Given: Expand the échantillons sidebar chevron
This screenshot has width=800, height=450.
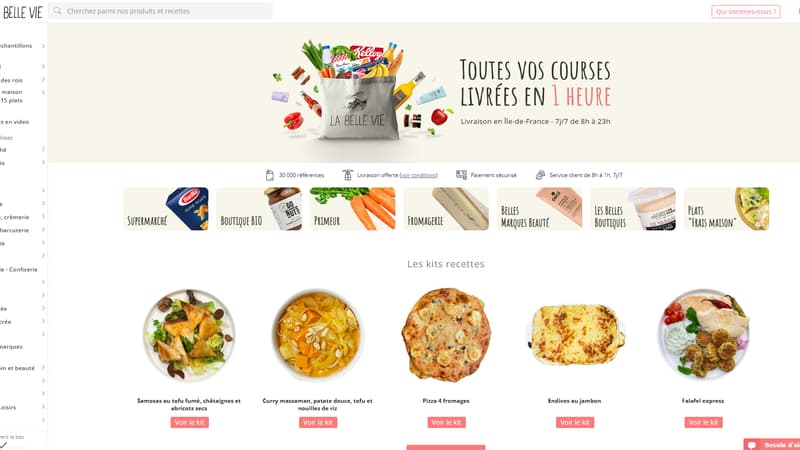Looking at the screenshot, I should [x=43, y=46].
